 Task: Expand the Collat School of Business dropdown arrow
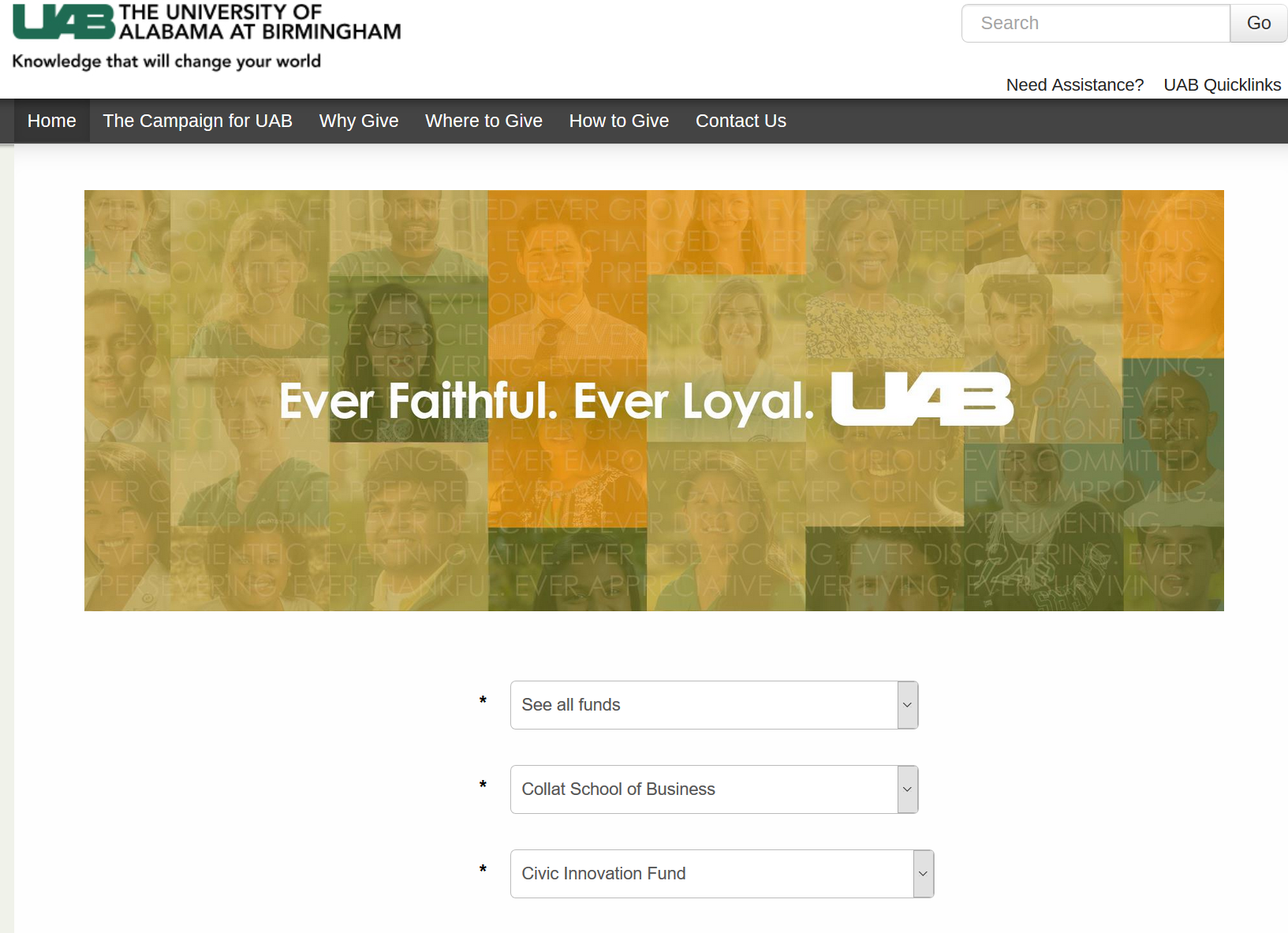[x=907, y=789]
